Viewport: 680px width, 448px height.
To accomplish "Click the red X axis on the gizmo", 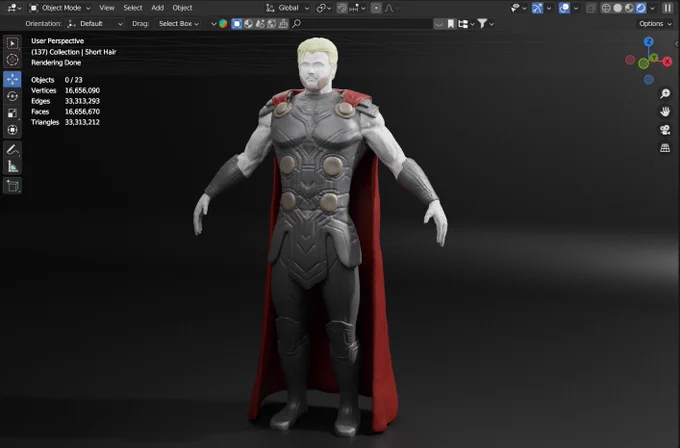I will click(667, 62).
